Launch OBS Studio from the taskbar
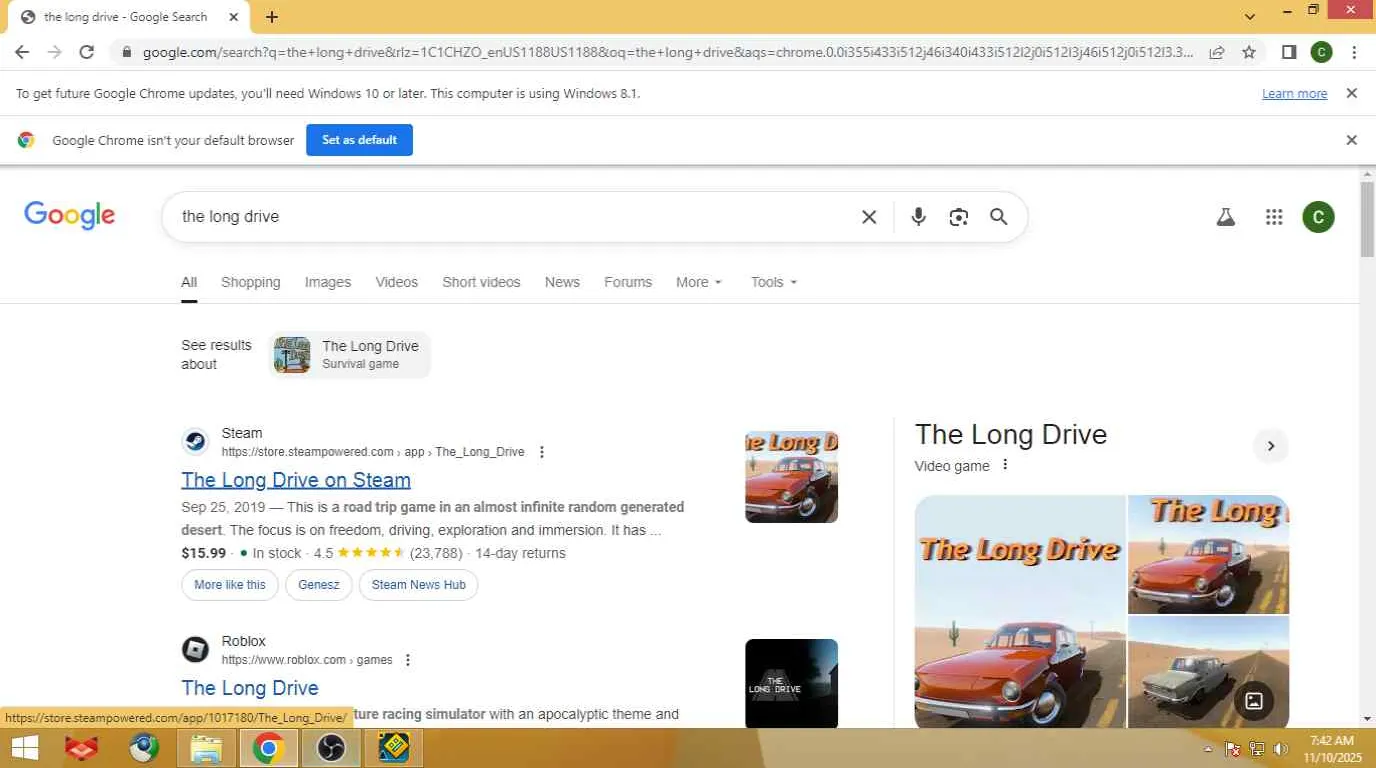The height and width of the screenshot is (768, 1376). [x=331, y=748]
